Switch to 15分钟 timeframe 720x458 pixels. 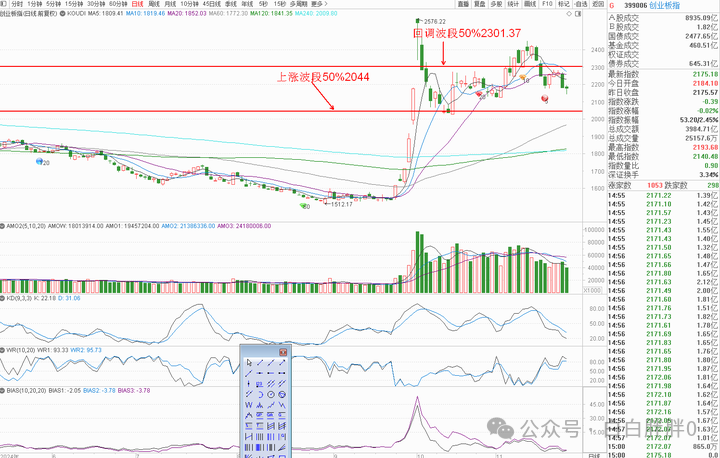tap(74, 4)
